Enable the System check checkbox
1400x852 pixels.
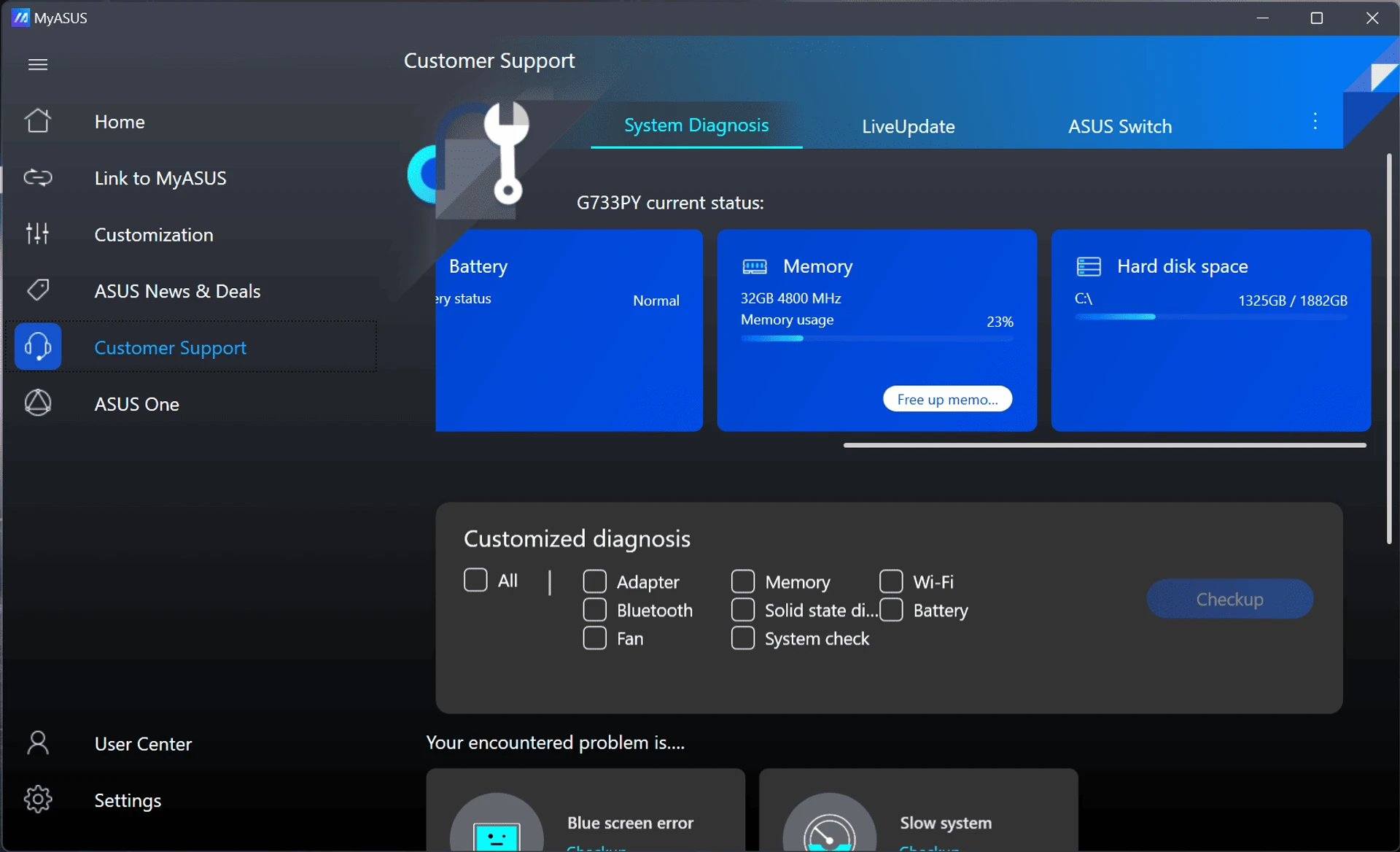(743, 638)
